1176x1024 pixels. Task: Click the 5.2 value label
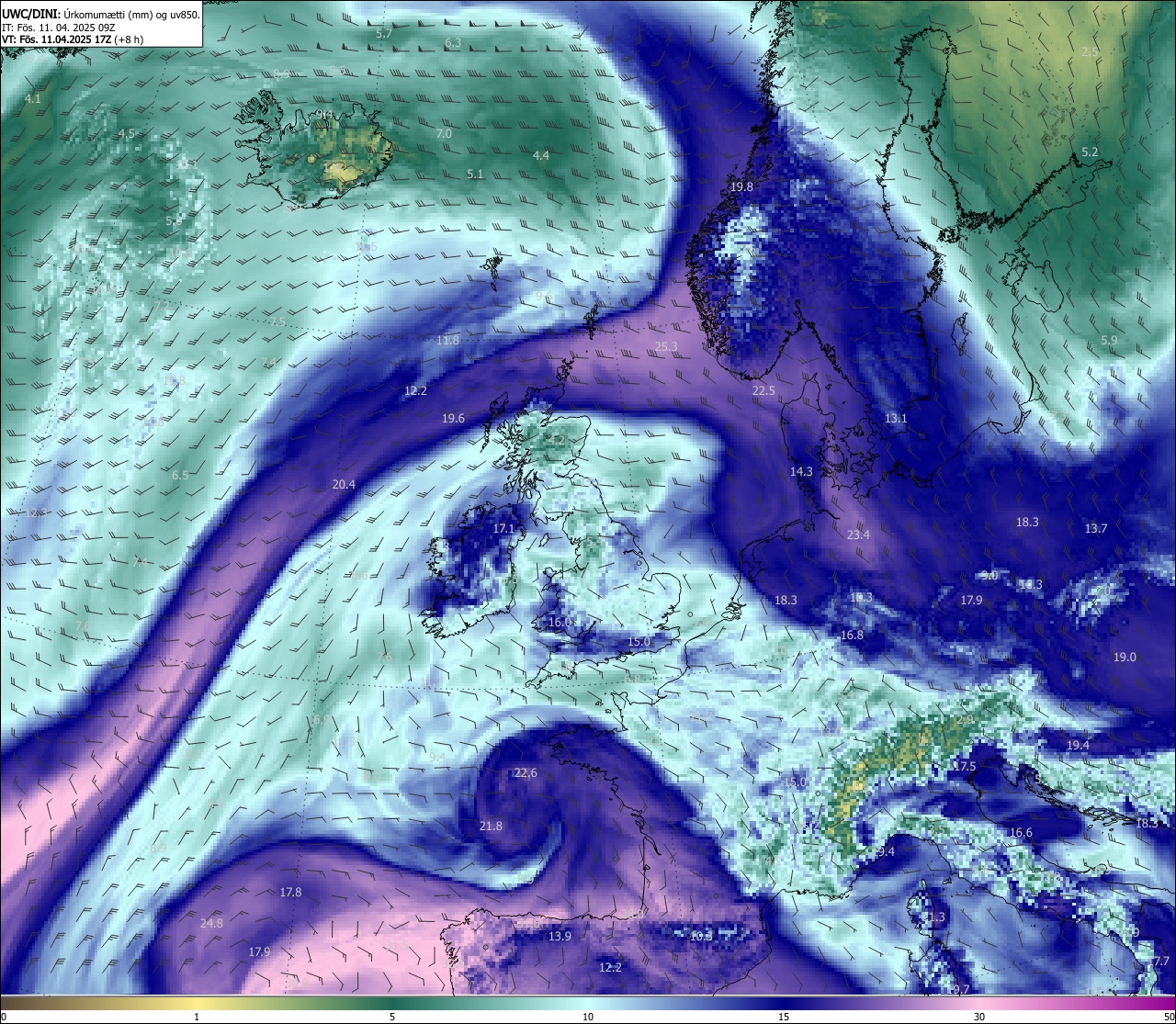(x=1090, y=152)
